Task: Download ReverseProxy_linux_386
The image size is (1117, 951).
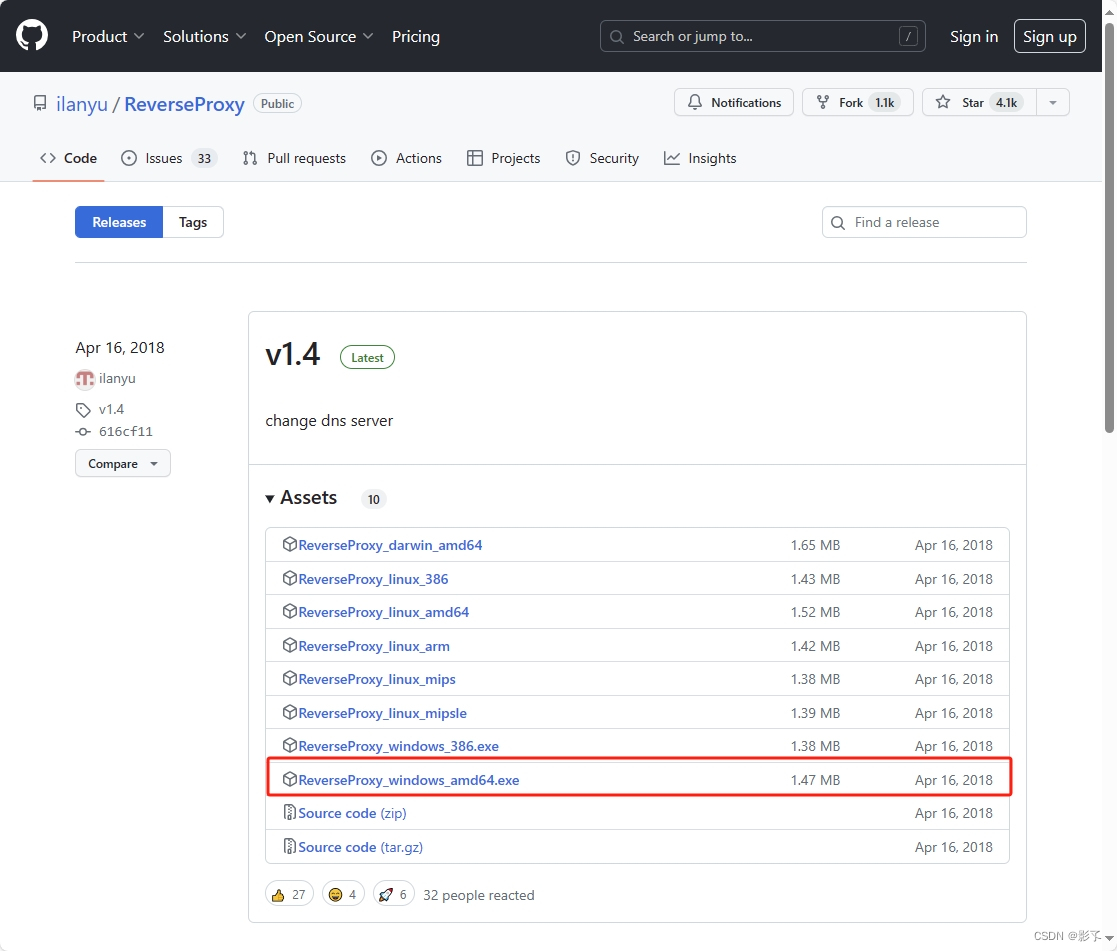Action: click(x=373, y=579)
